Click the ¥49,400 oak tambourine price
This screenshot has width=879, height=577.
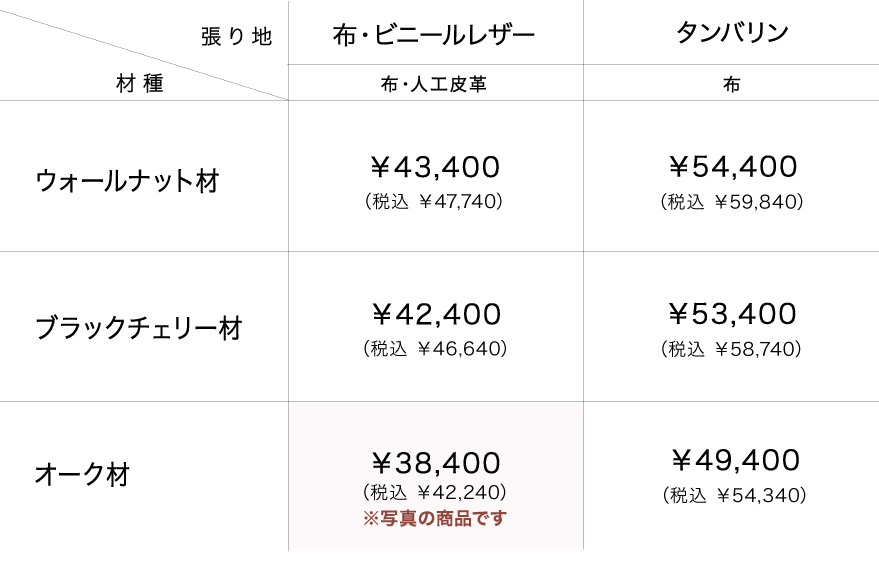734,461
